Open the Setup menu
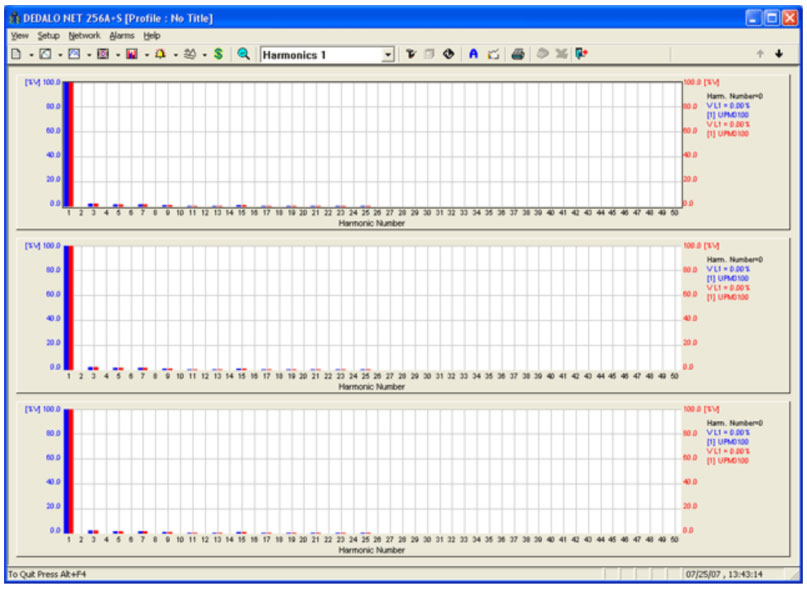This screenshot has width=807, height=589. click(48, 35)
